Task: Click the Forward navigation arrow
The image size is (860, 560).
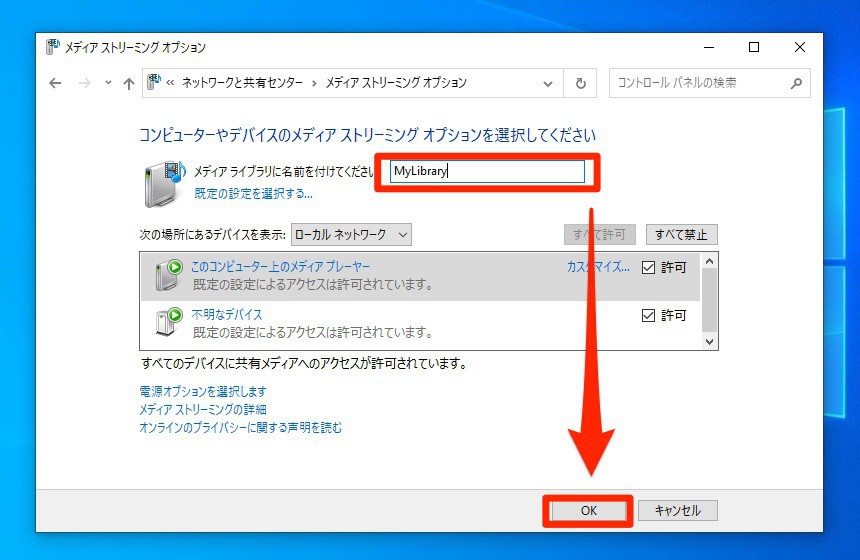Action: point(84,83)
